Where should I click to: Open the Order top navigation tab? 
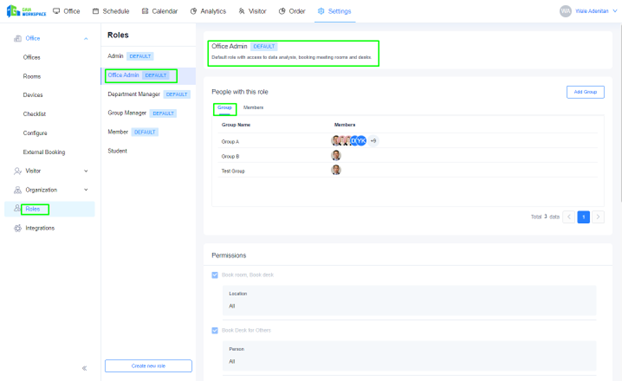tap(292, 11)
